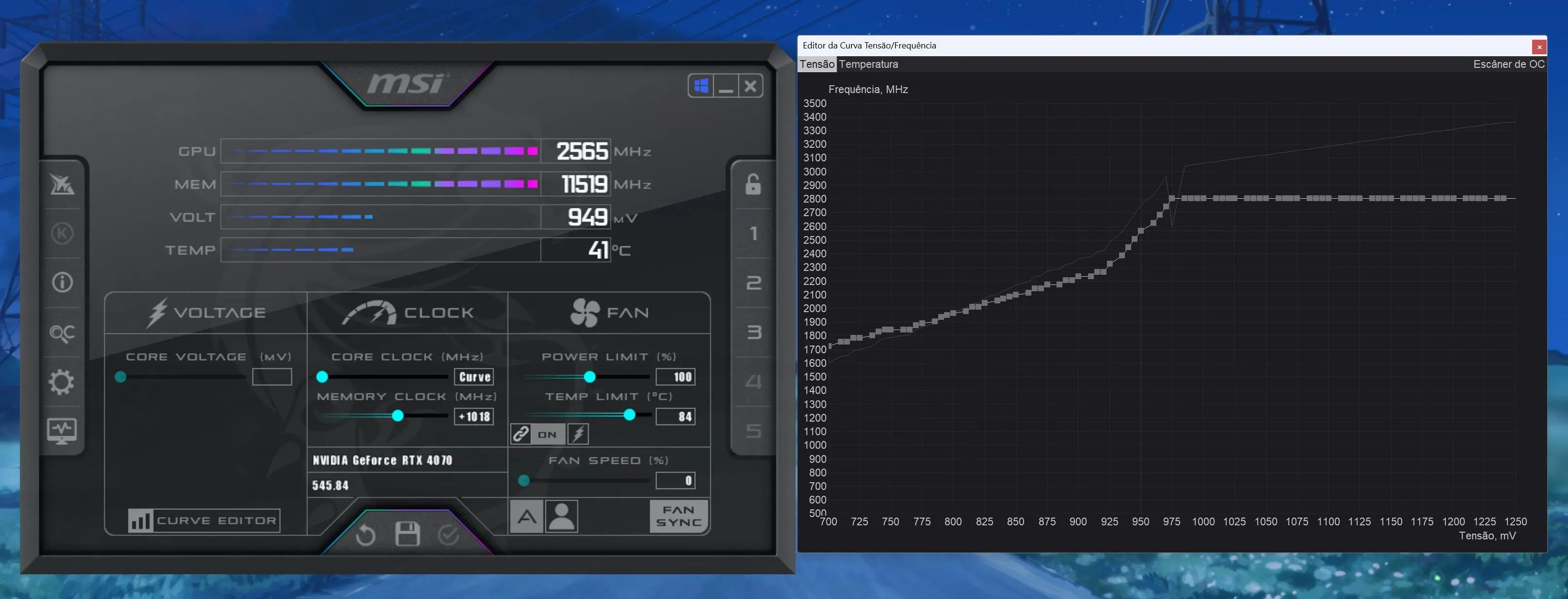Load profile slot 2

click(x=753, y=283)
